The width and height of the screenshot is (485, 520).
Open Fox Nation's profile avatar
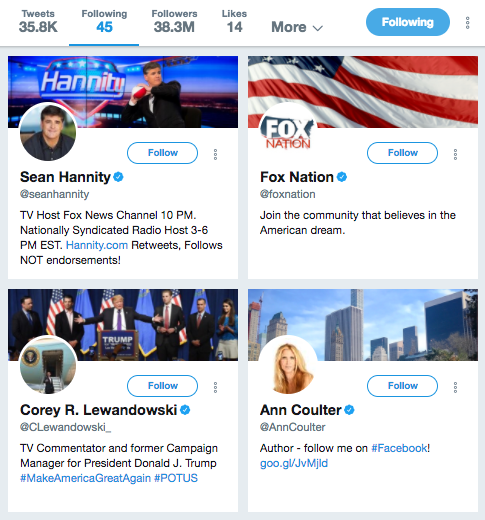288,132
